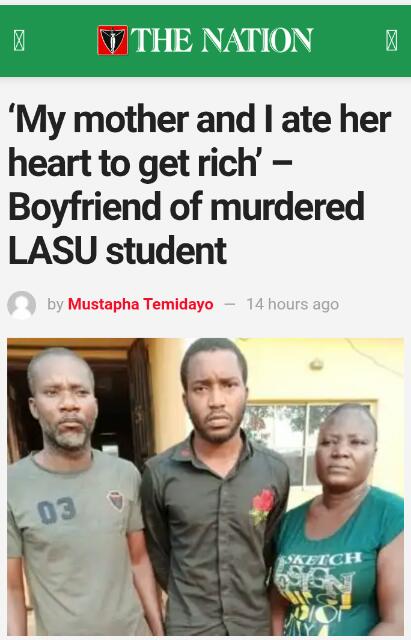411x640 pixels.
Task: Open the menu icon left of The Nation logo
Action: coord(19,40)
